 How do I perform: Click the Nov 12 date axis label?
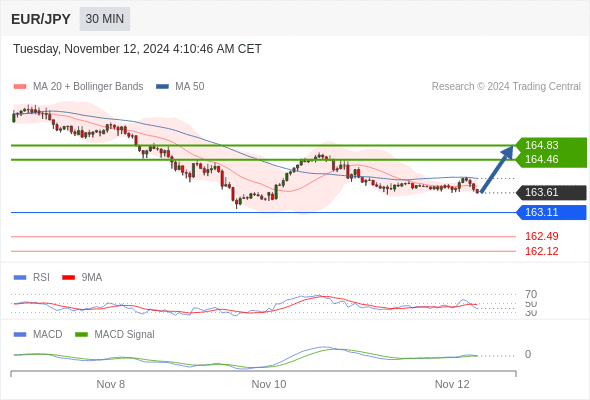pos(452,384)
